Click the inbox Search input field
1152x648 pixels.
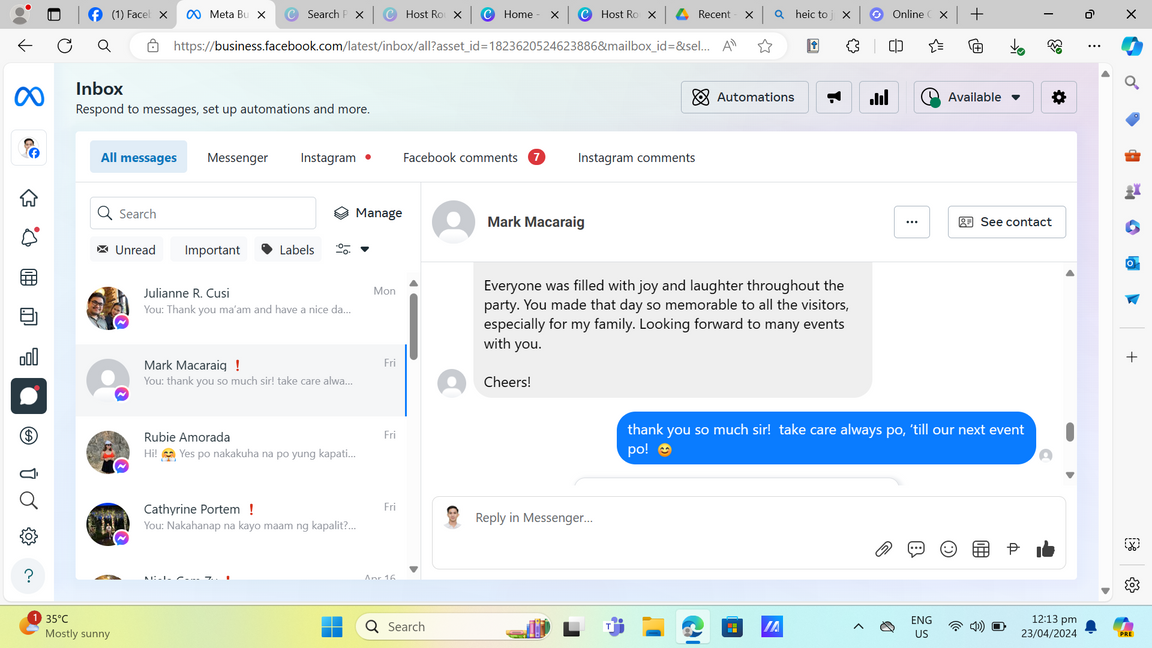pyautogui.click(x=204, y=214)
